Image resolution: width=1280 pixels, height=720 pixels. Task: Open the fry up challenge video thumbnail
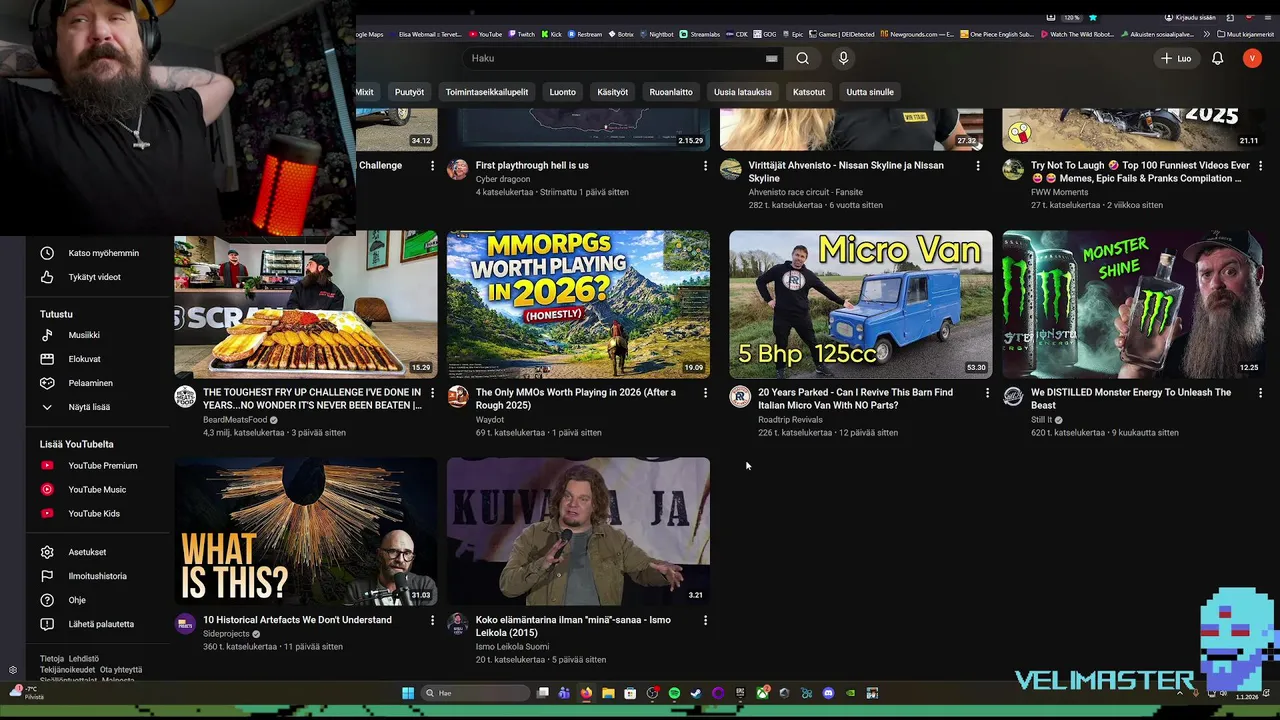[306, 304]
